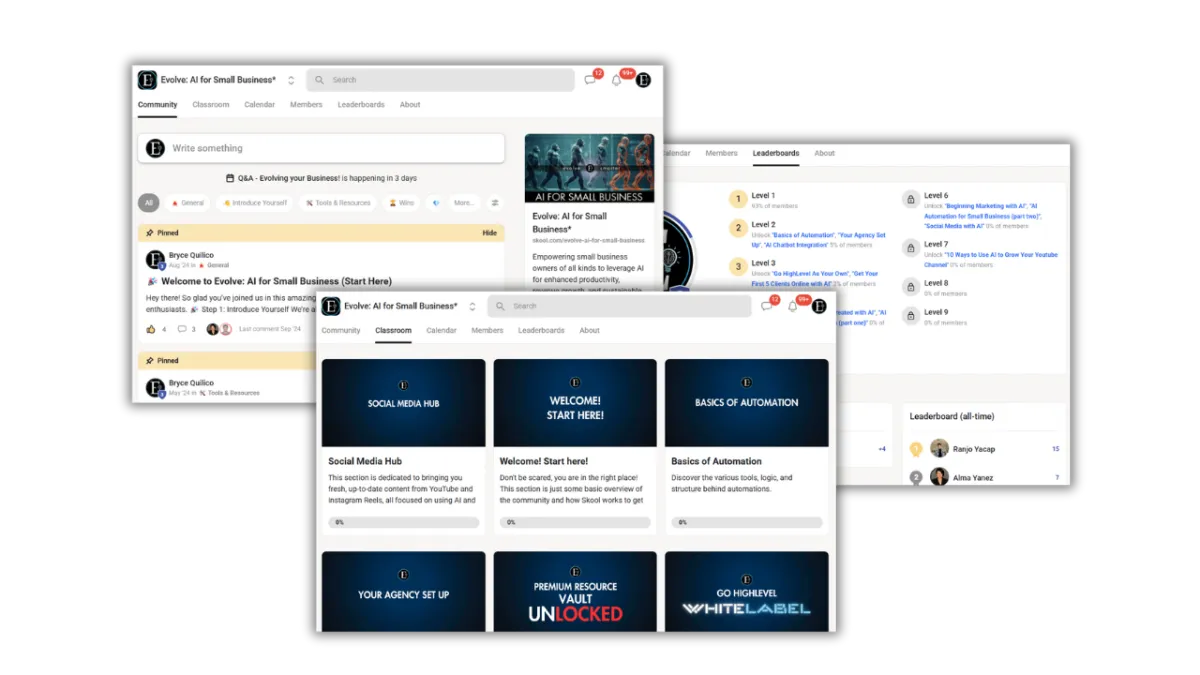Image resolution: width=1200 pixels, height=675 pixels.
Task: Open Classroom tab in Community window
Action: coord(211,105)
